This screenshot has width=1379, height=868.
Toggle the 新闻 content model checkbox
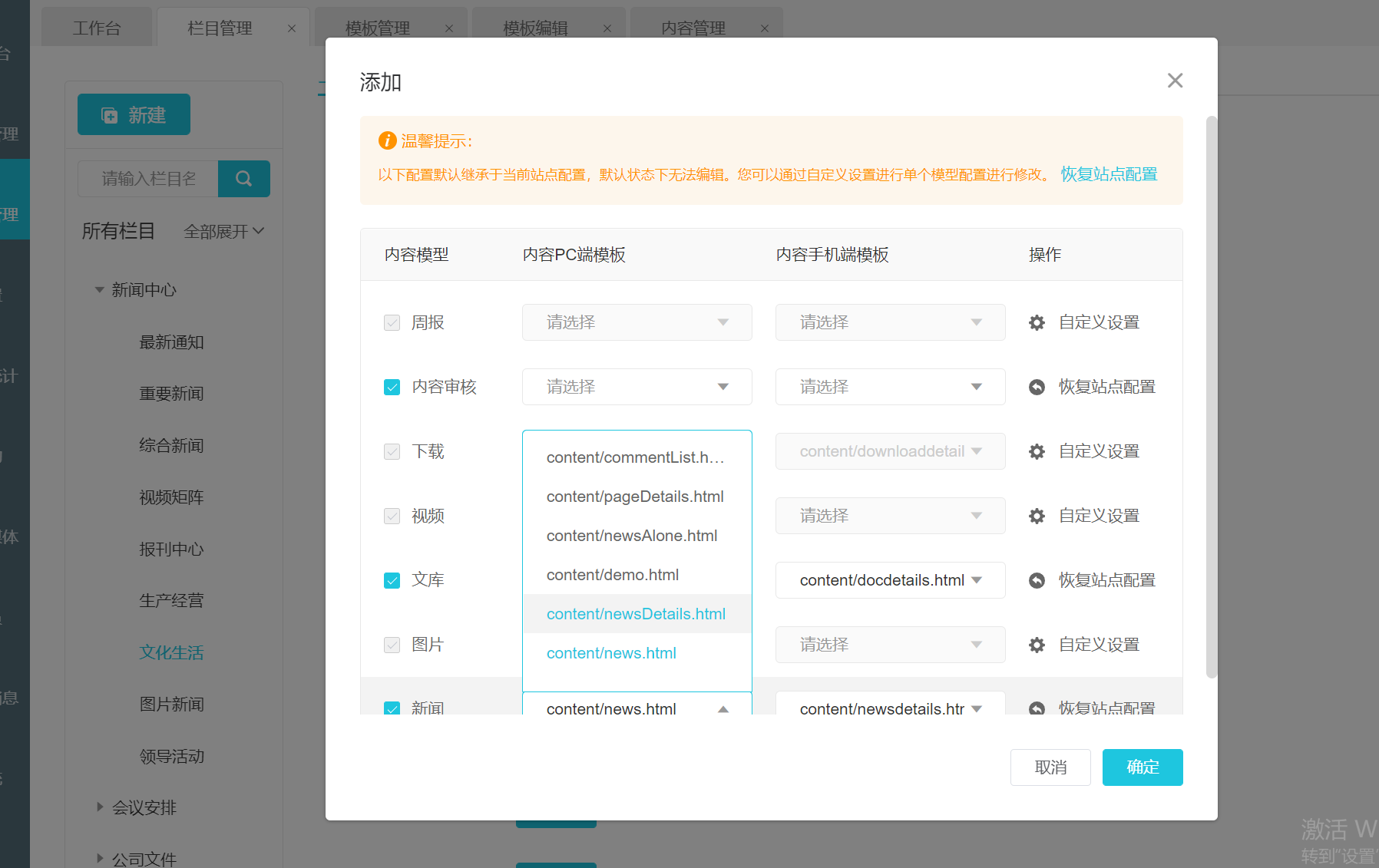pos(392,708)
